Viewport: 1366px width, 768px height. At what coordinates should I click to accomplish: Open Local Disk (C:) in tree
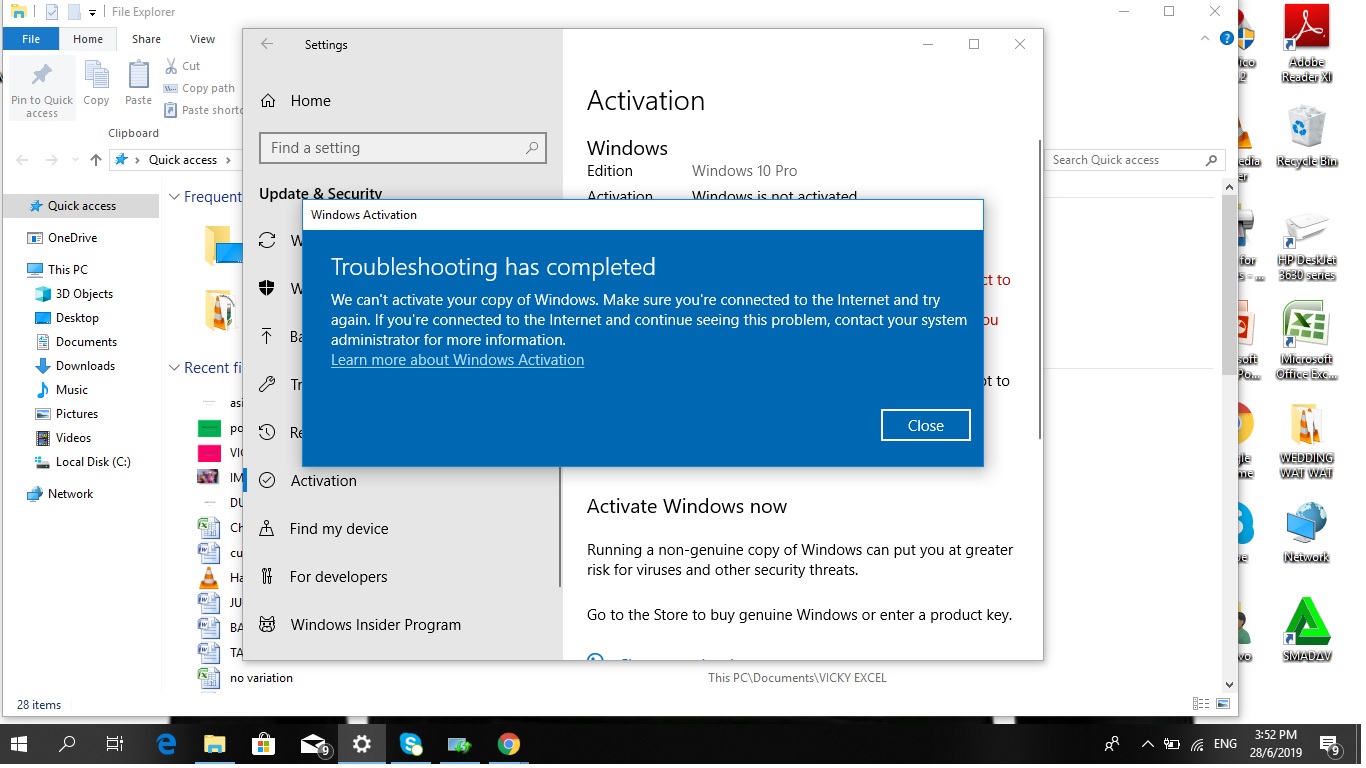[x=93, y=462]
